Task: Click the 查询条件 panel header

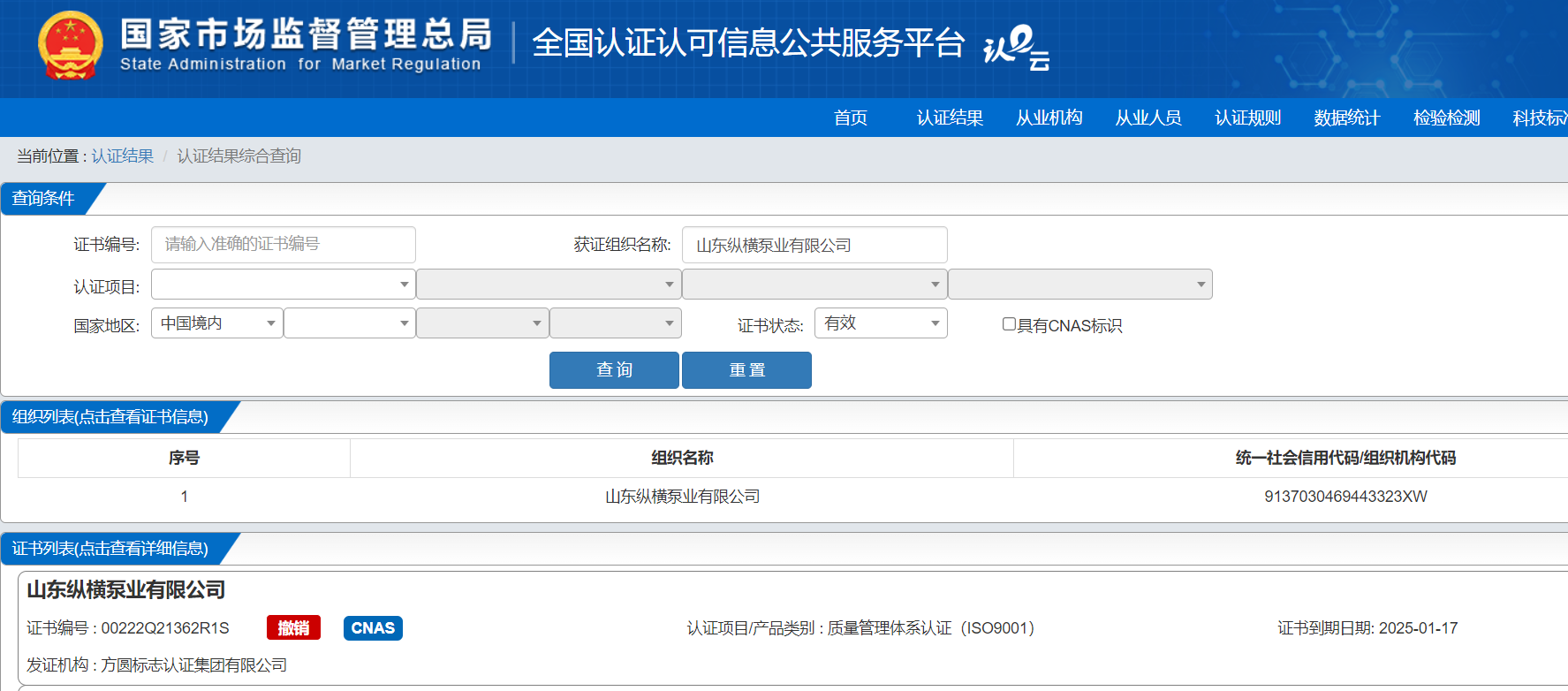Action: pos(43,198)
